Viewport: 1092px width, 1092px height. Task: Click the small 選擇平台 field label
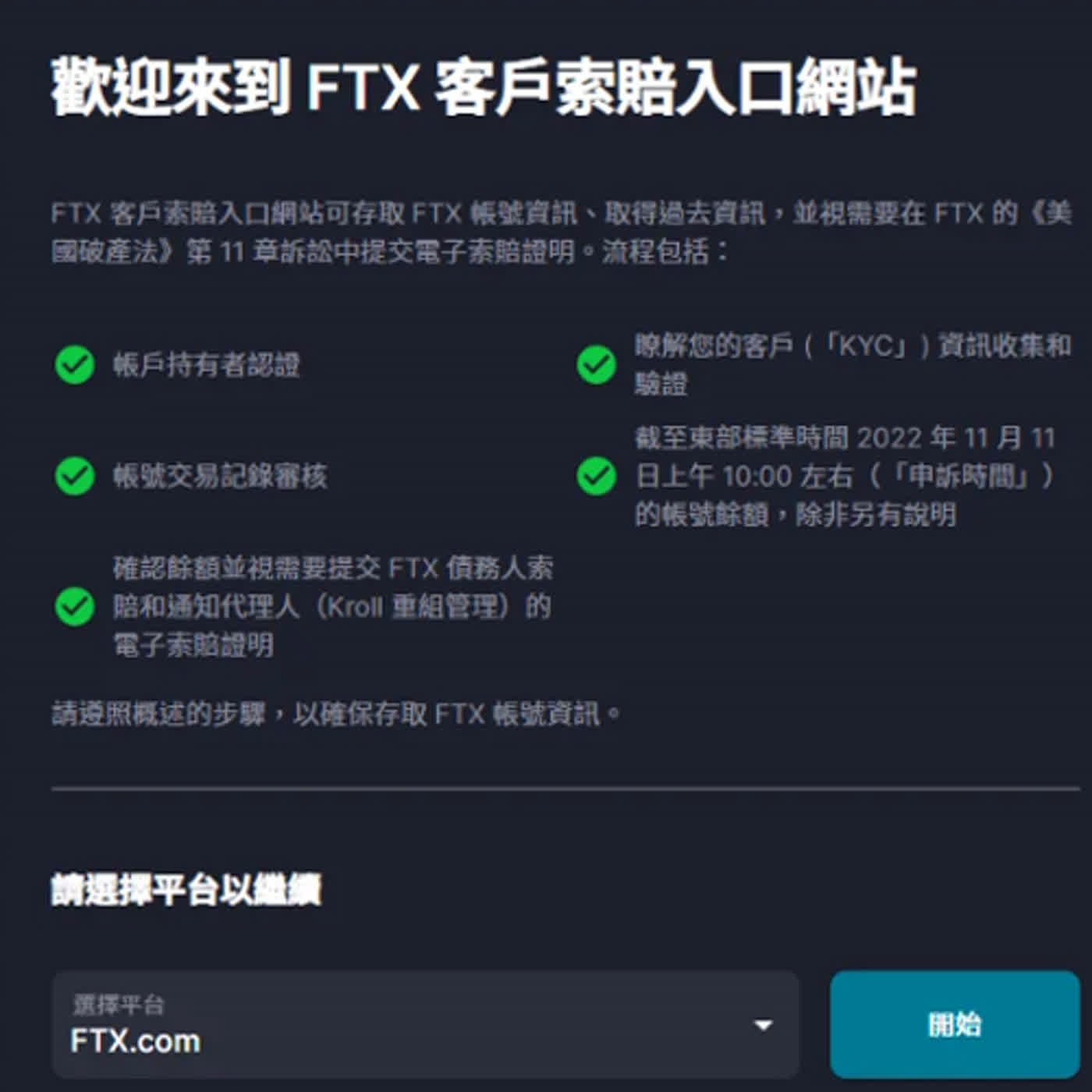pyautogui.click(x=119, y=1005)
